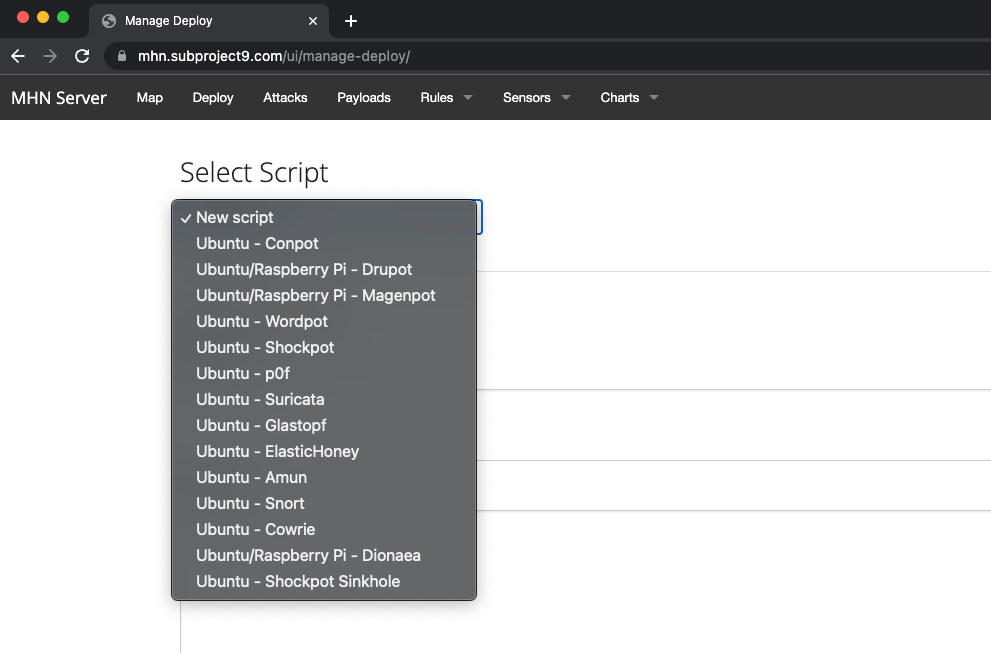Select the Manage Deploy browser tab

(209, 21)
